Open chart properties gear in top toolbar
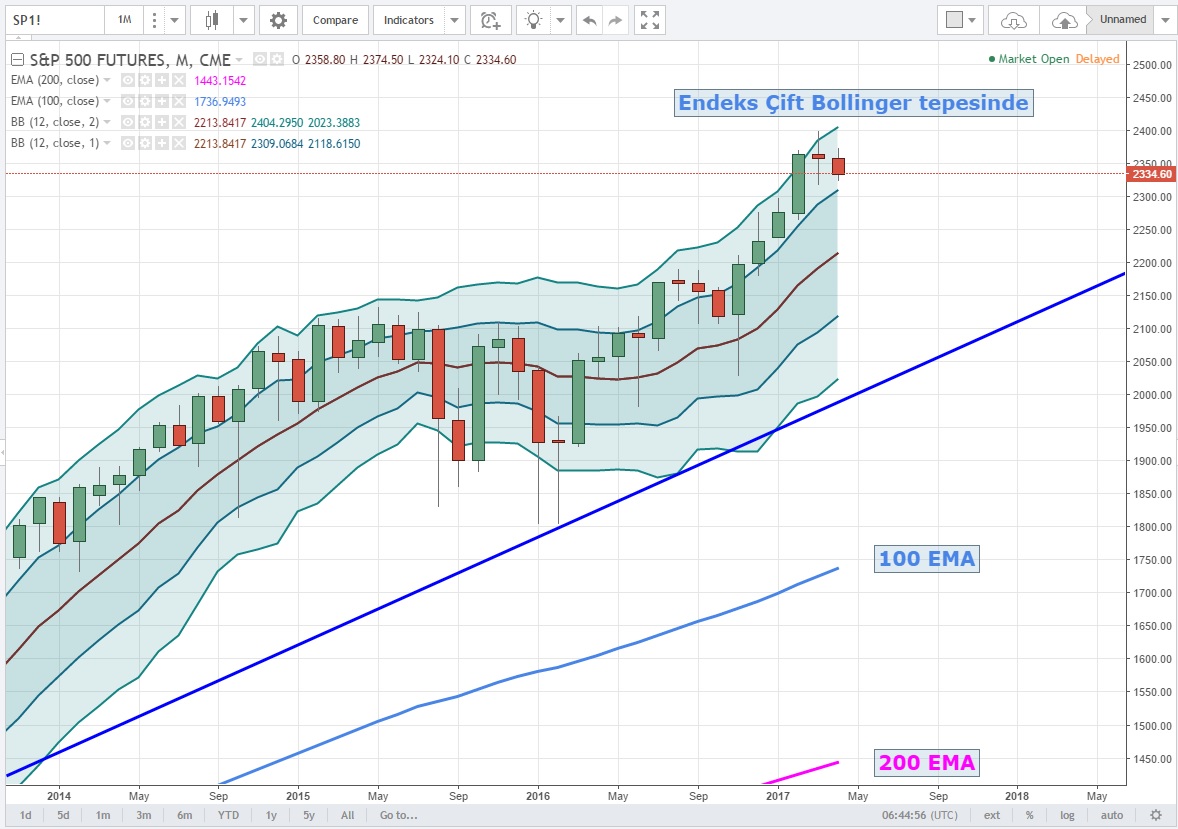 click(278, 20)
